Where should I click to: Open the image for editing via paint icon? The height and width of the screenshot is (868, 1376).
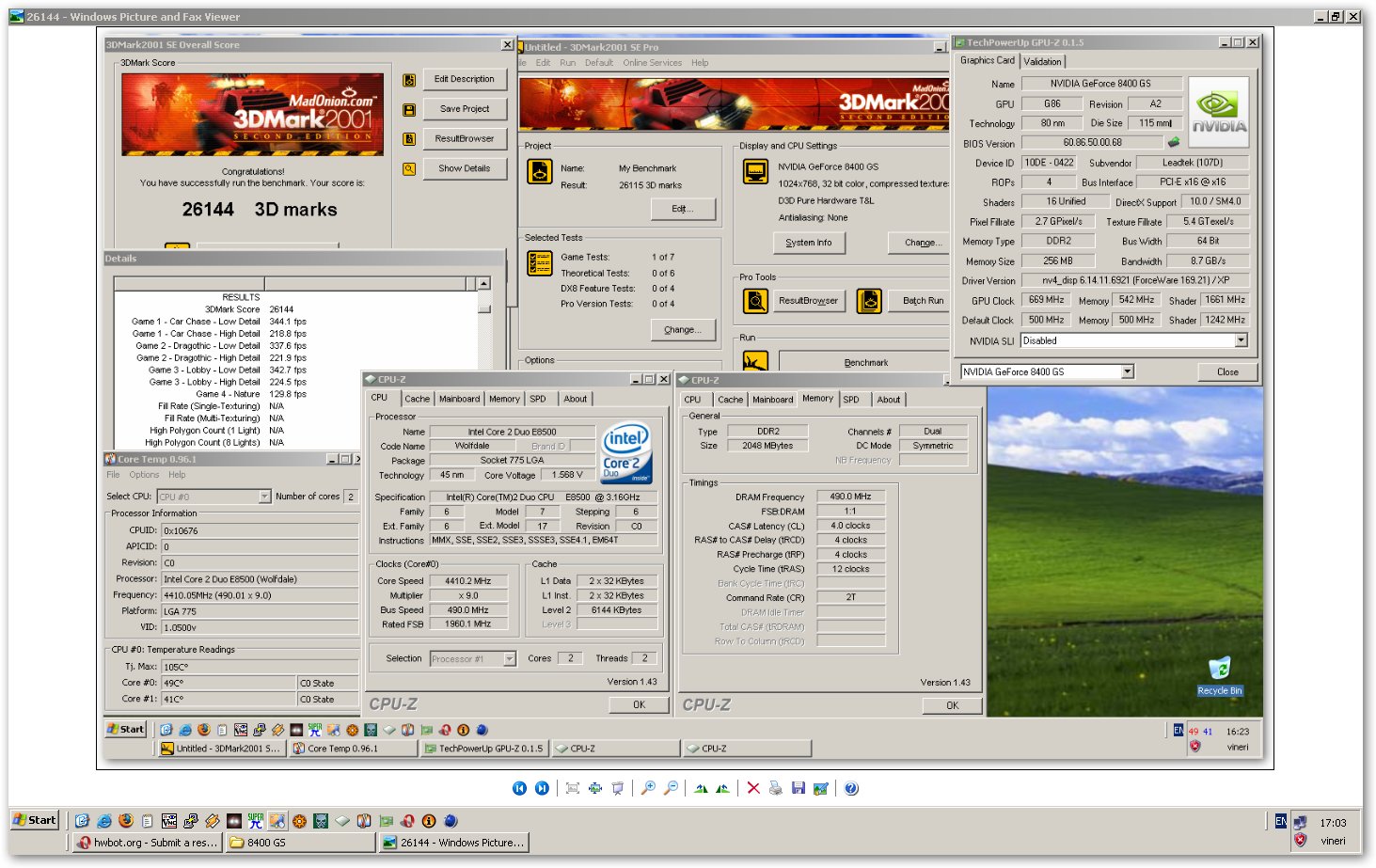click(820, 788)
